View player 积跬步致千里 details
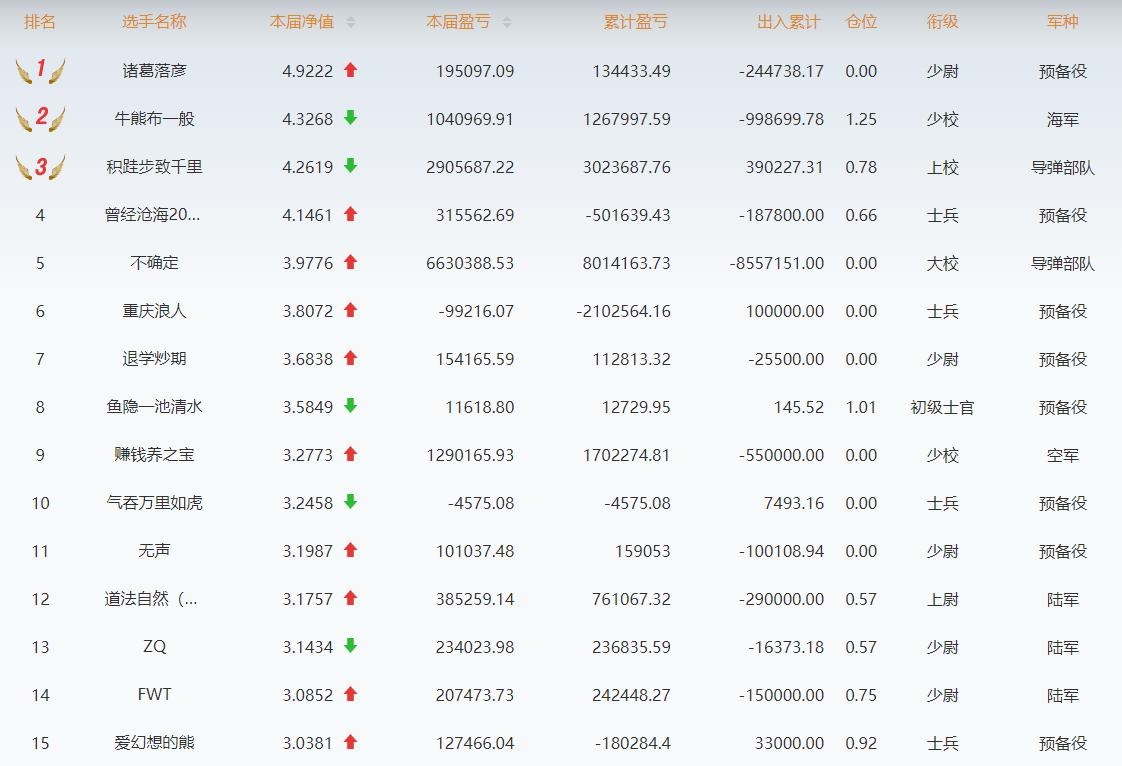1122x766 pixels. (x=154, y=167)
